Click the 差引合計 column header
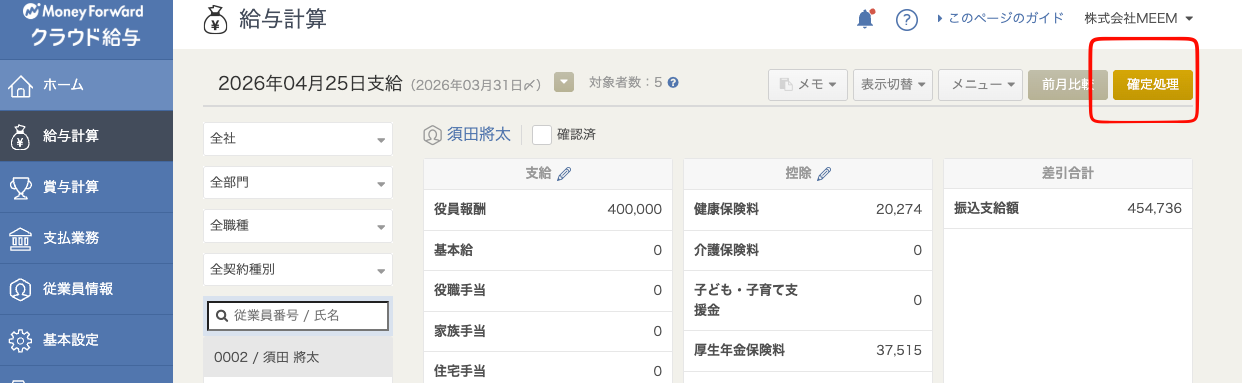1242x383 pixels. [x=1068, y=173]
